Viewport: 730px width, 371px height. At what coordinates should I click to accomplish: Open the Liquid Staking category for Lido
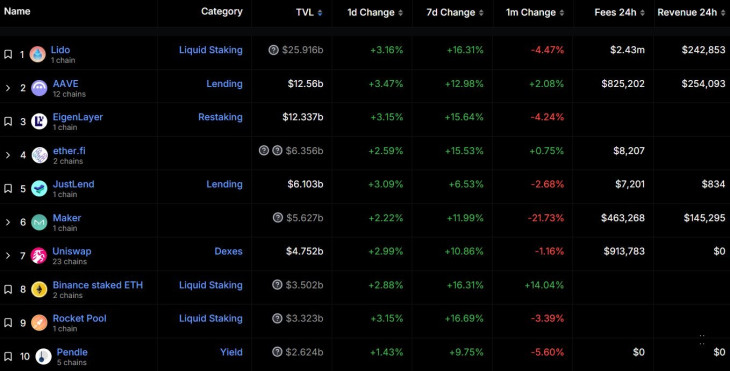pyautogui.click(x=210, y=50)
